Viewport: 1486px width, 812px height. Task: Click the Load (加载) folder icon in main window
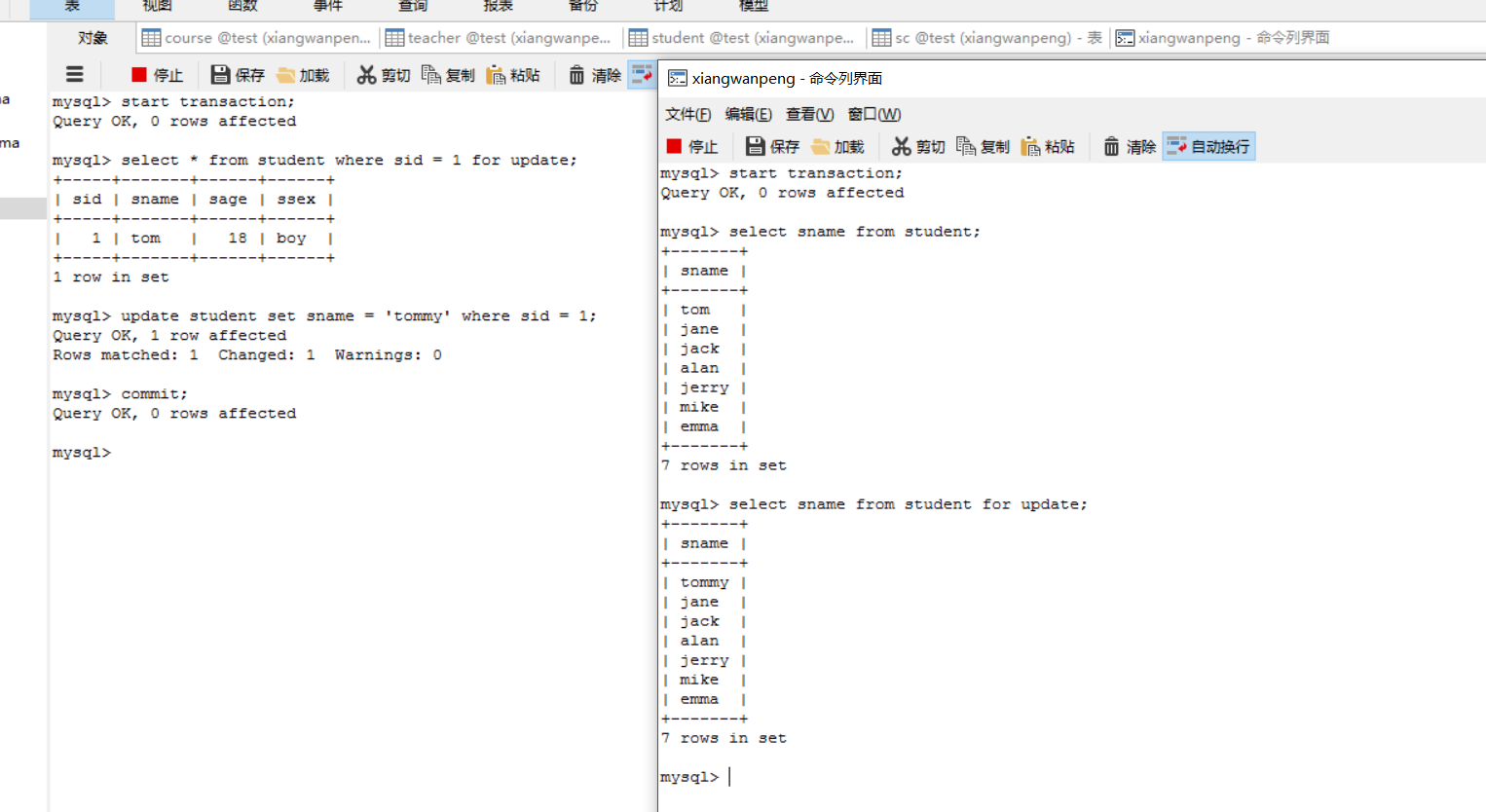286,75
